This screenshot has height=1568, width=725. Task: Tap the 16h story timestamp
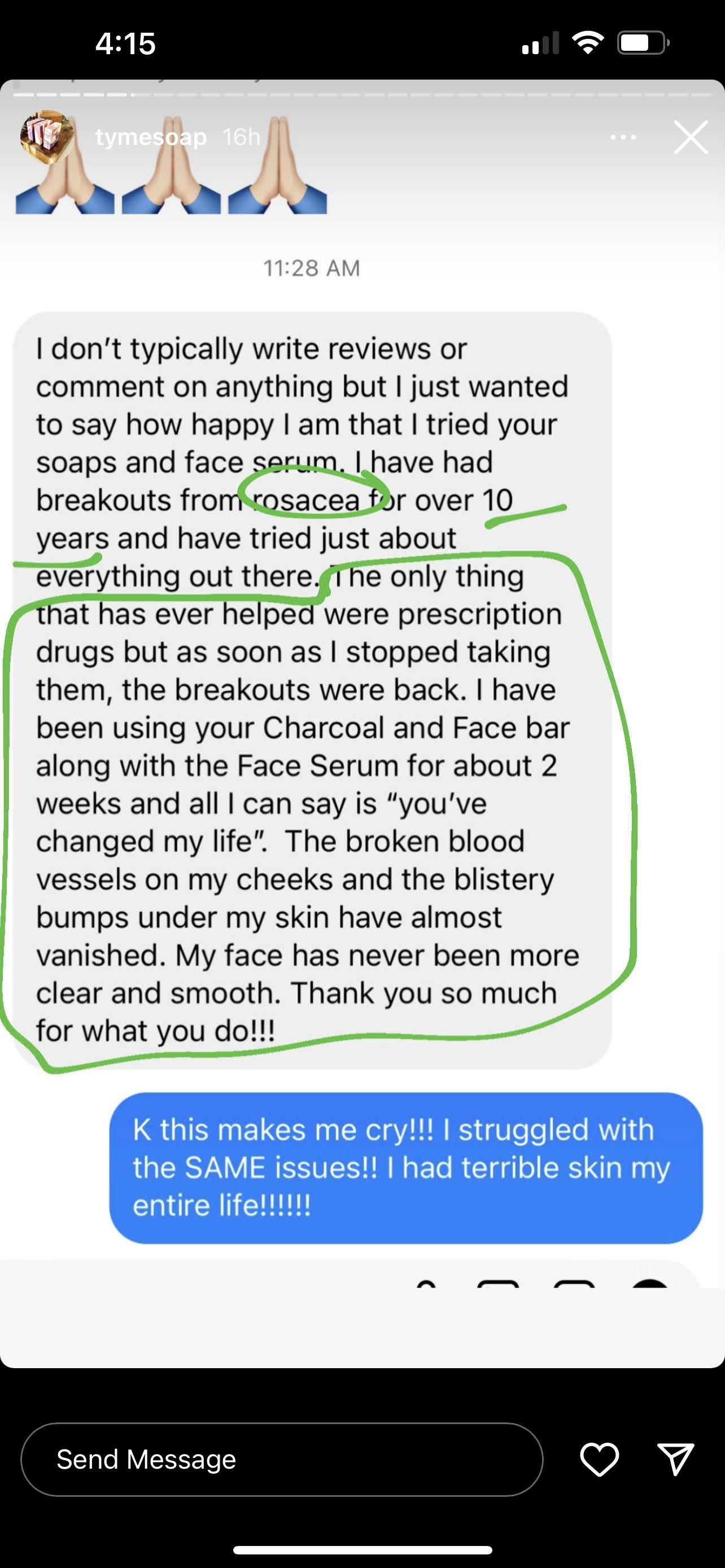point(241,138)
